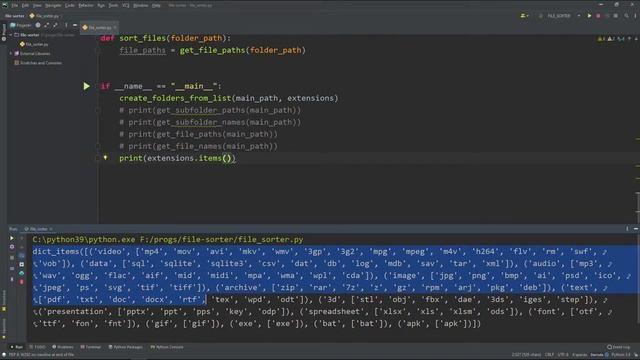This screenshot has width=640, height=360.
Task: Open the Event Log at bottom right
Action: pyautogui.click(x=619, y=347)
